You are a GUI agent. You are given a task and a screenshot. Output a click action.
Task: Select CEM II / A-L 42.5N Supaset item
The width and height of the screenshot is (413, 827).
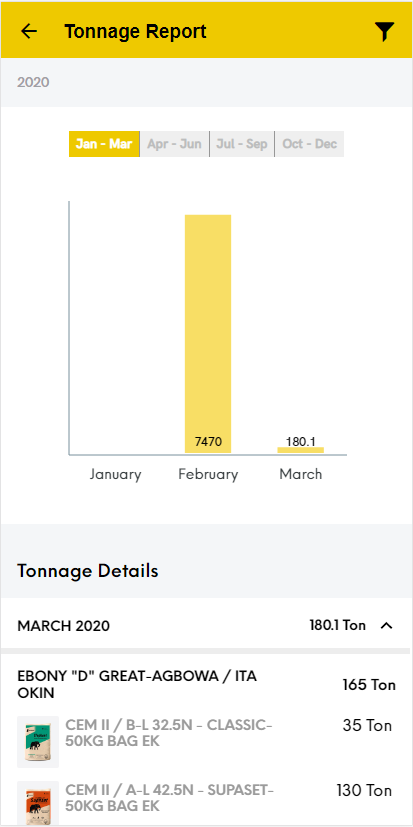coord(206,802)
